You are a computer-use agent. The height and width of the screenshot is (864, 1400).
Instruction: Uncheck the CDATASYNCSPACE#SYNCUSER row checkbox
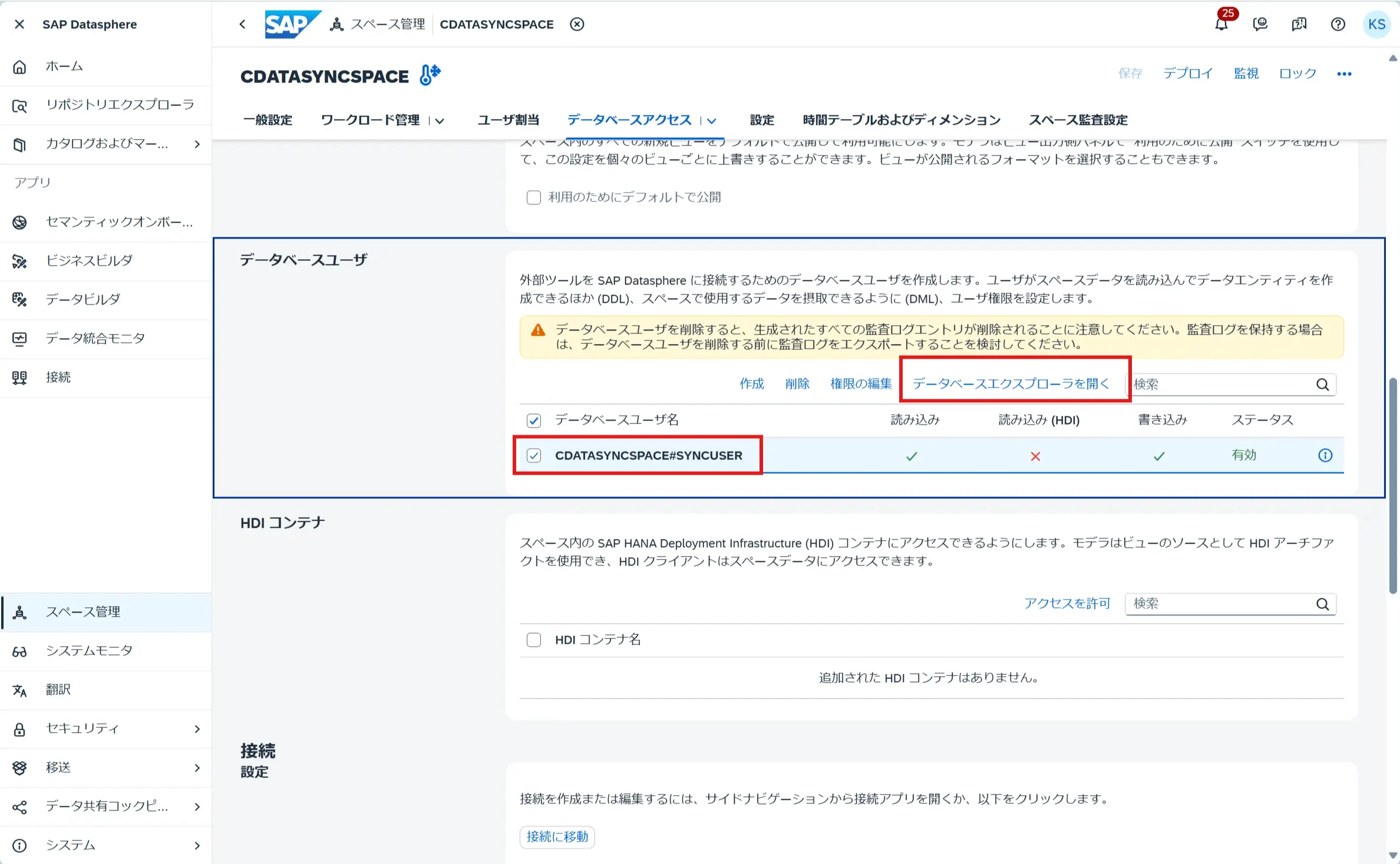pos(534,455)
